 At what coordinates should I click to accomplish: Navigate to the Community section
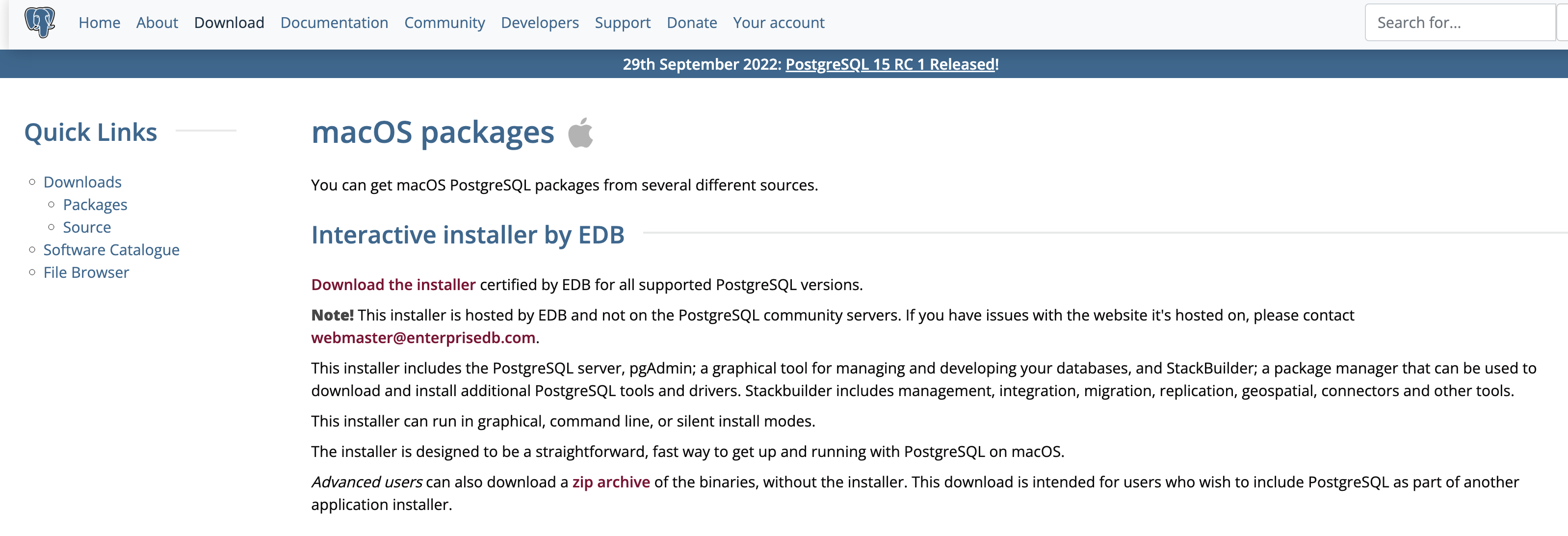pyautogui.click(x=444, y=23)
